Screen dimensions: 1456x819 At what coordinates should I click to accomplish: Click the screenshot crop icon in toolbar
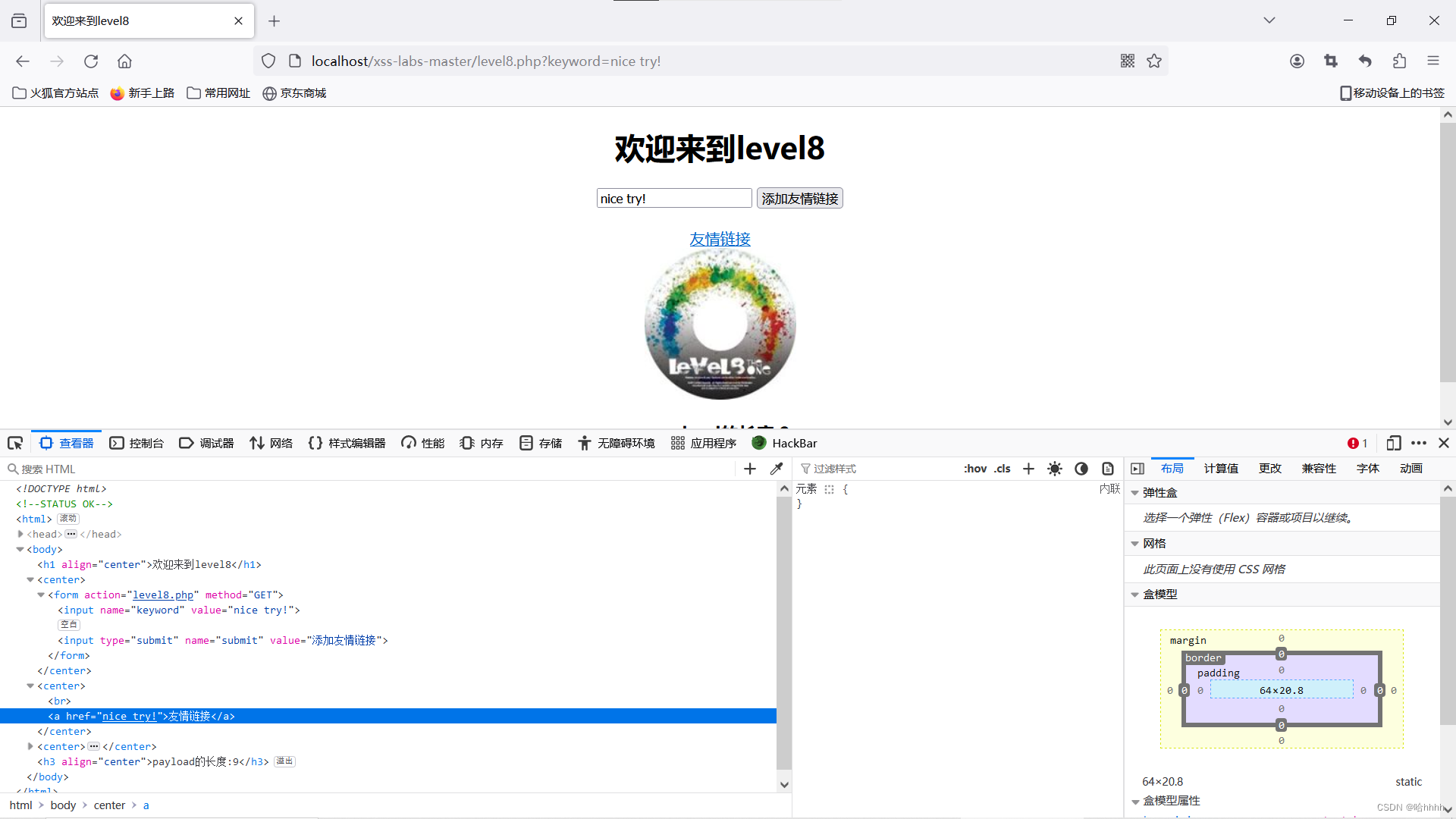coord(1331,61)
